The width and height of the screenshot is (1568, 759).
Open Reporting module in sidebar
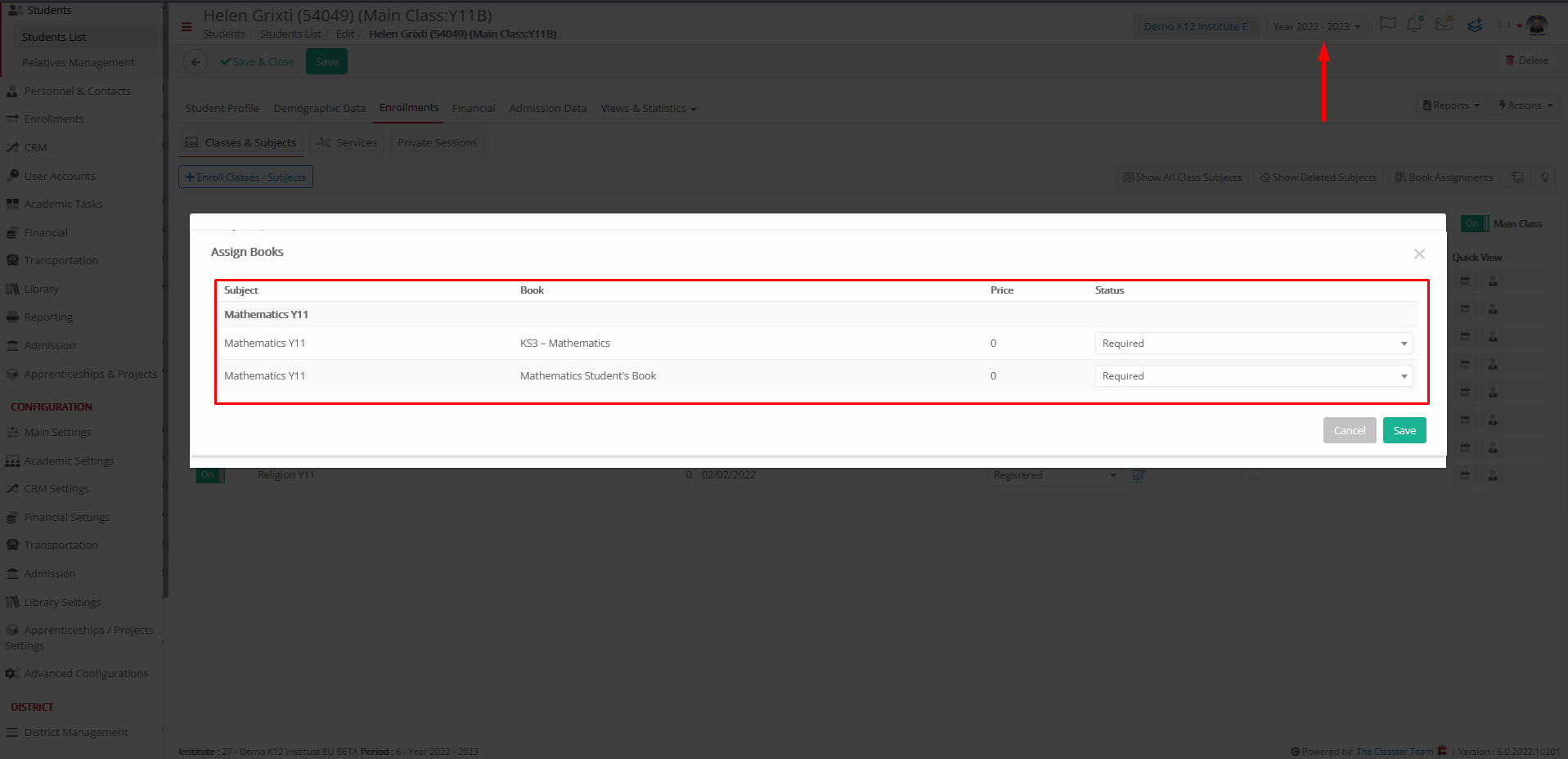click(x=48, y=317)
